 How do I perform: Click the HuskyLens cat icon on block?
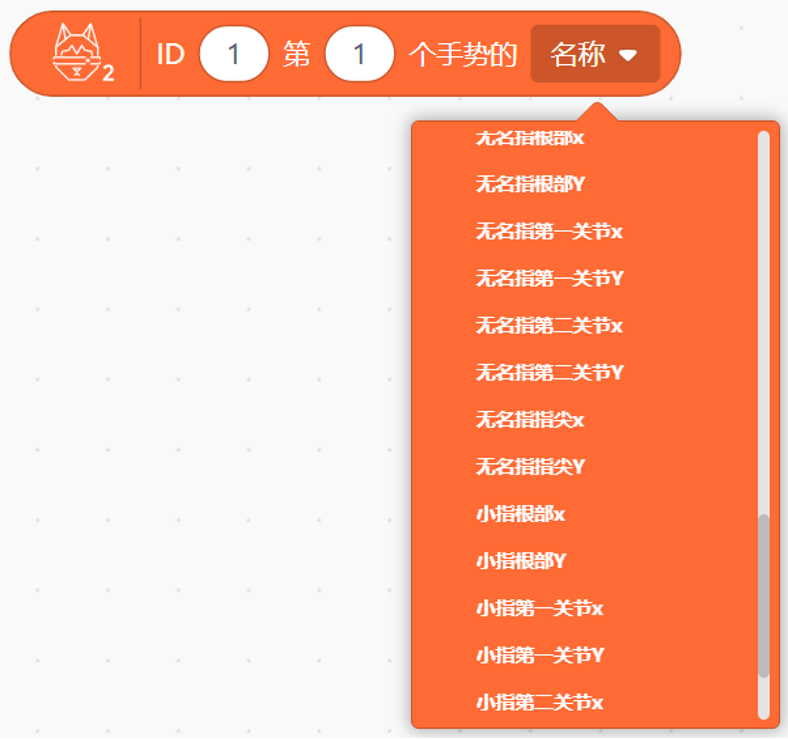(x=82, y=55)
